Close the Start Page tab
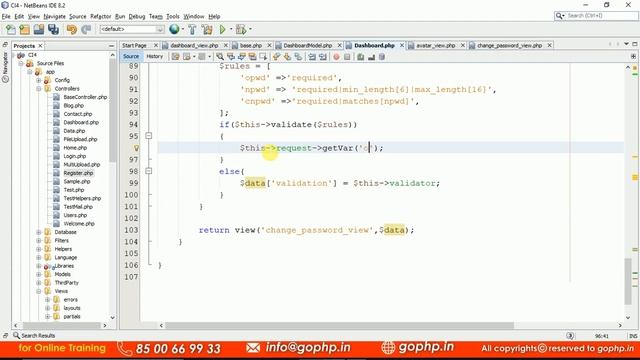 coord(156,45)
